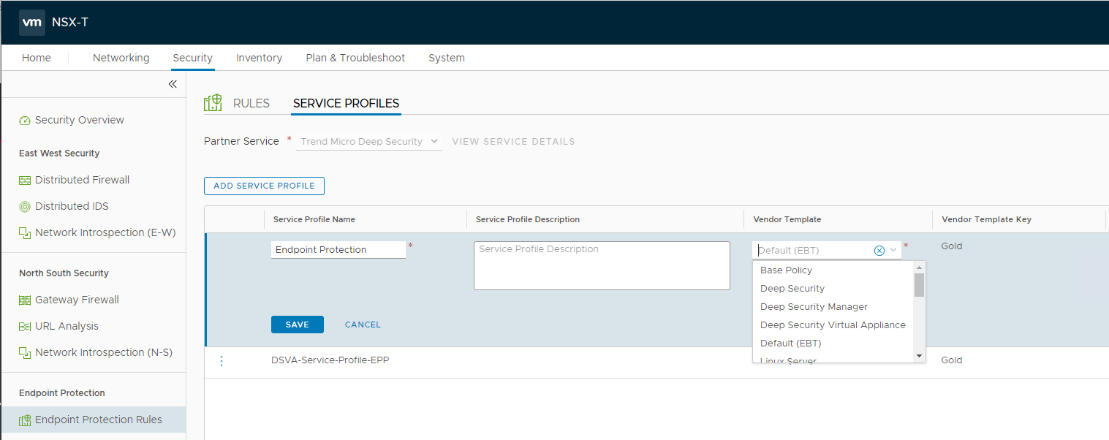The height and width of the screenshot is (440, 1109).
Task: Click the URL Analysis icon
Action: click(25, 326)
